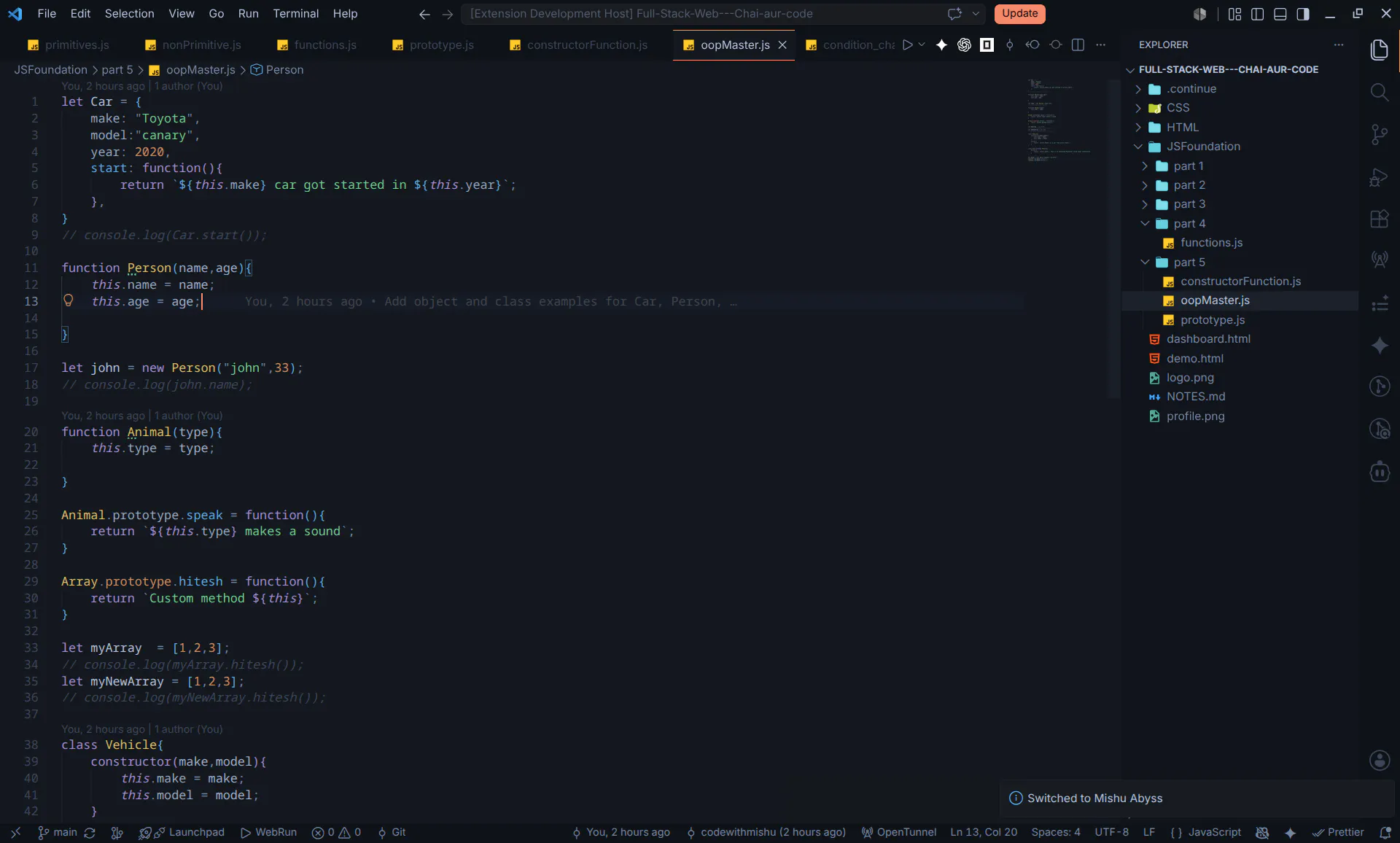Click Ln 13, Col 20 indicator
The height and width of the screenshot is (843, 1400).
coord(984,833)
